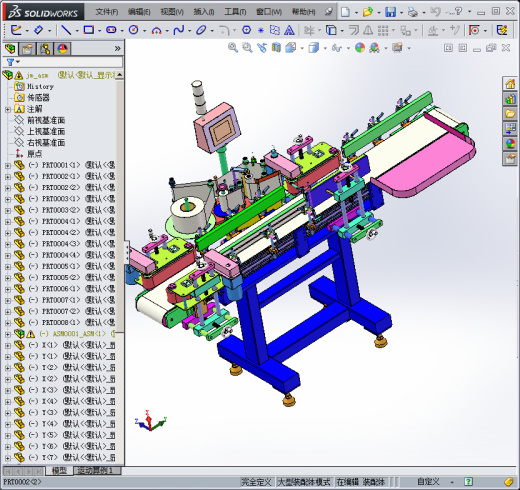Click the Zoom to Fit icon
520x490 pixels.
(233, 48)
